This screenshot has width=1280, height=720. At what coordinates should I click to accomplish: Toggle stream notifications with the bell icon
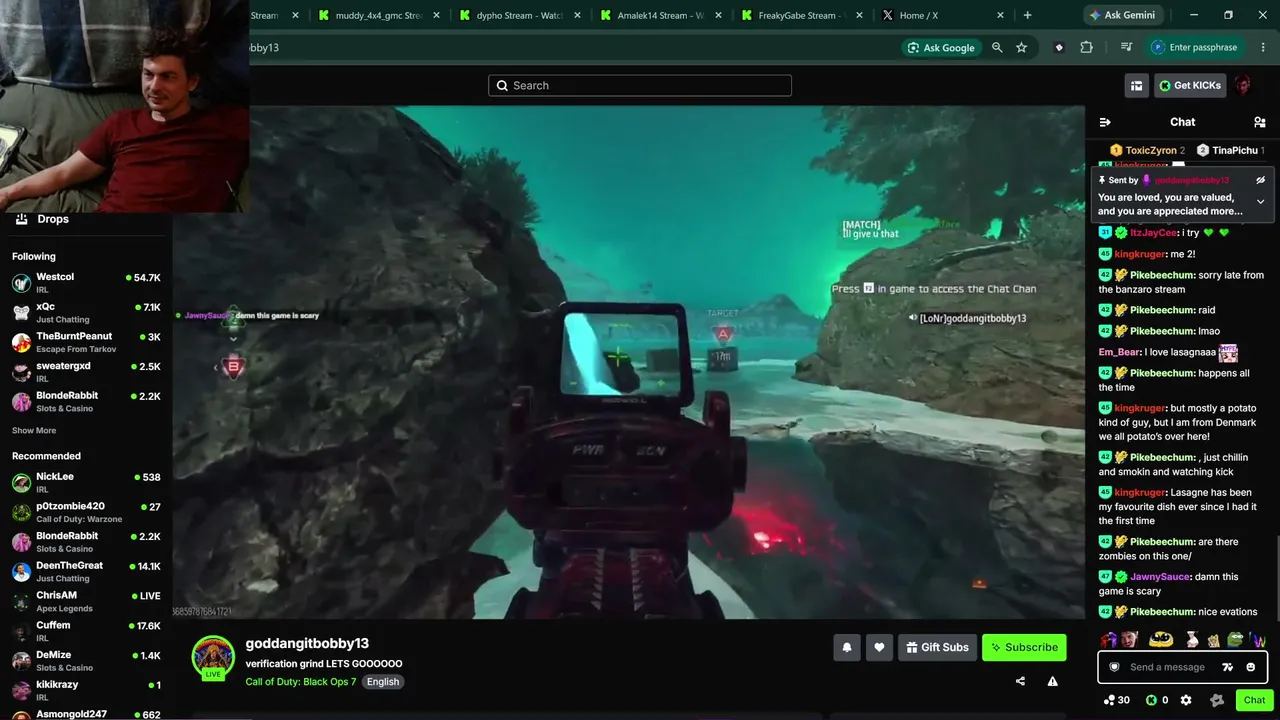coord(847,647)
